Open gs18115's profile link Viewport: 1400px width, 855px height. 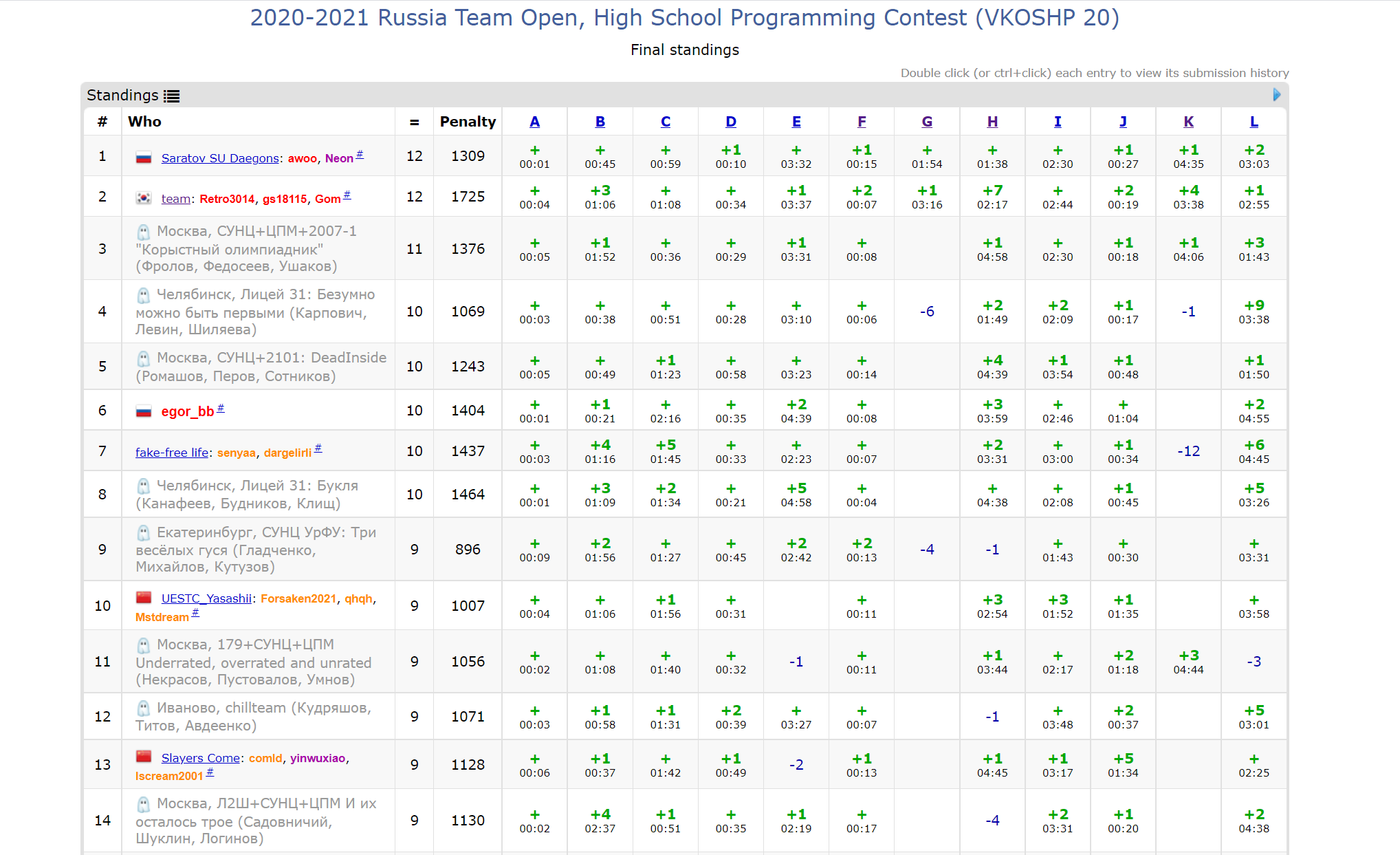click(x=285, y=199)
